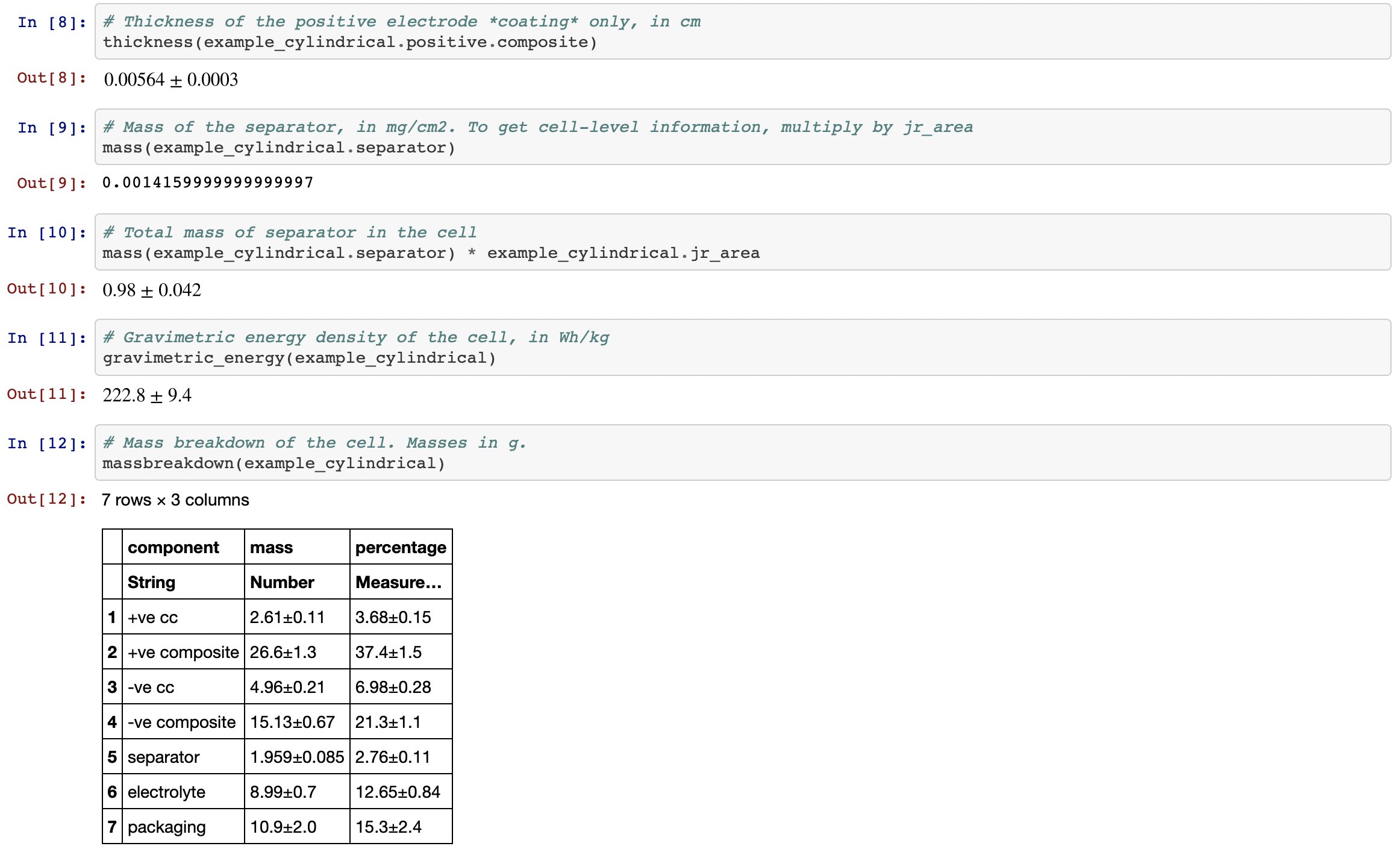Select percentage value 37.4±1.5
Viewport: 1400px width, 852px height.
pyautogui.click(x=401, y=652)
